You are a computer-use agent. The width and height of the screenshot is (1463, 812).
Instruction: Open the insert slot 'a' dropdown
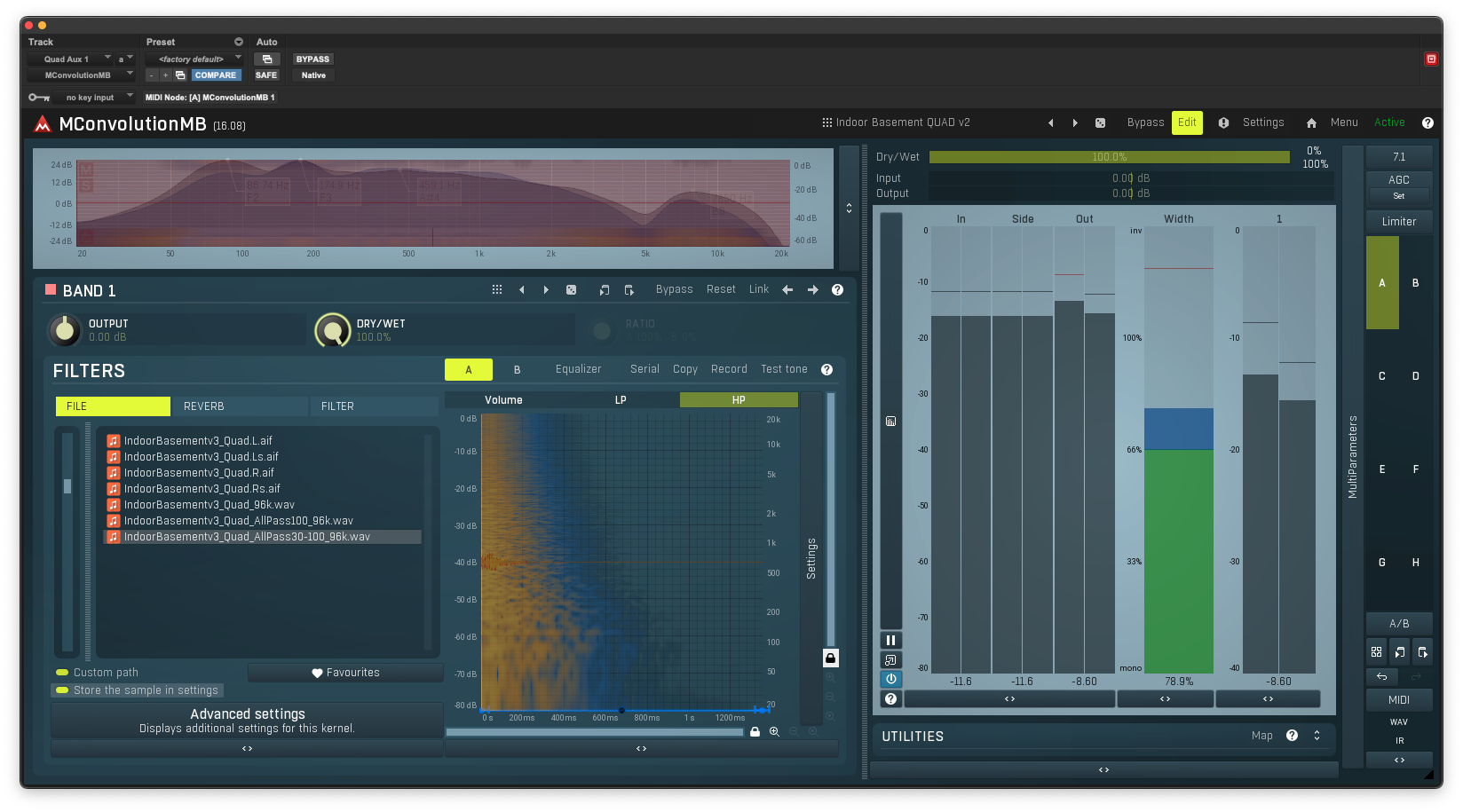click(x=124, y=59)
